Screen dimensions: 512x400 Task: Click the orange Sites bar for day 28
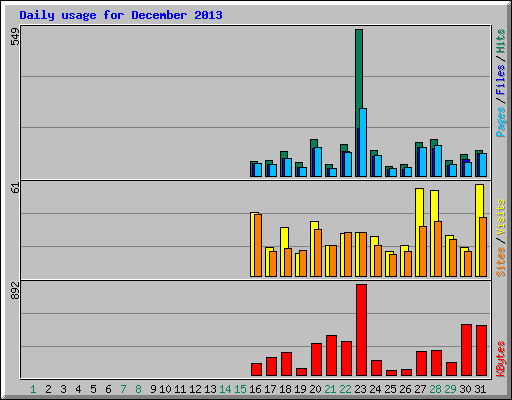click(x=438, y=249)
